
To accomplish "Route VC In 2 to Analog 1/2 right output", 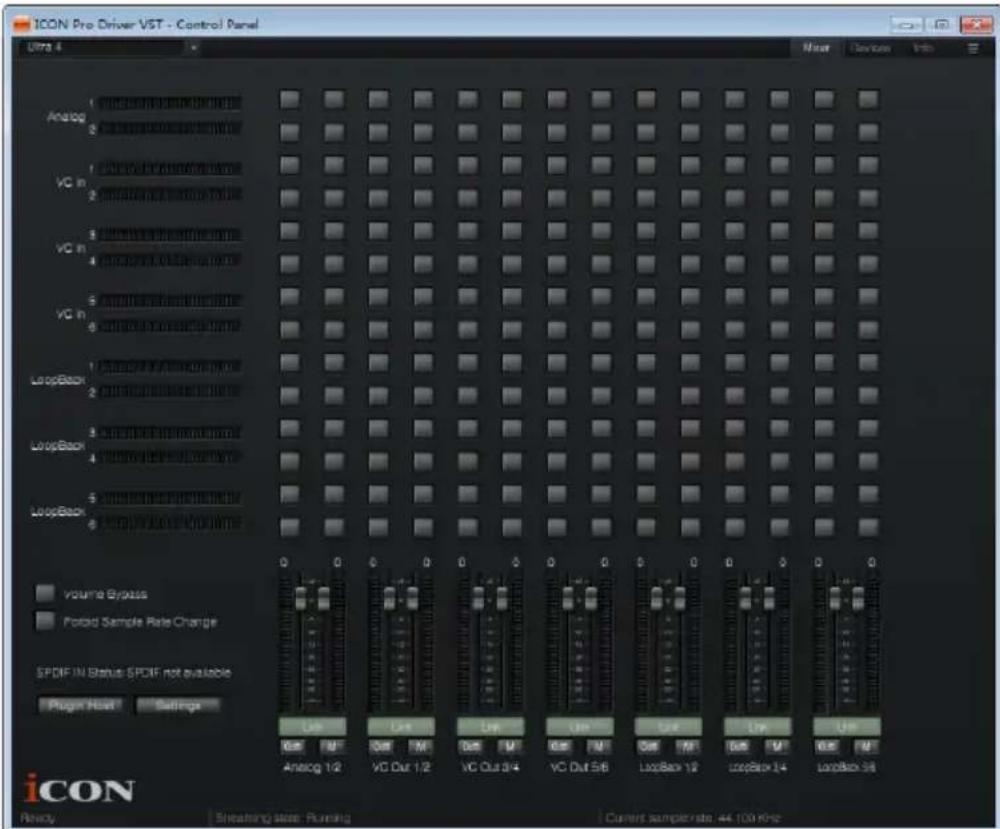I will [334, 198].
